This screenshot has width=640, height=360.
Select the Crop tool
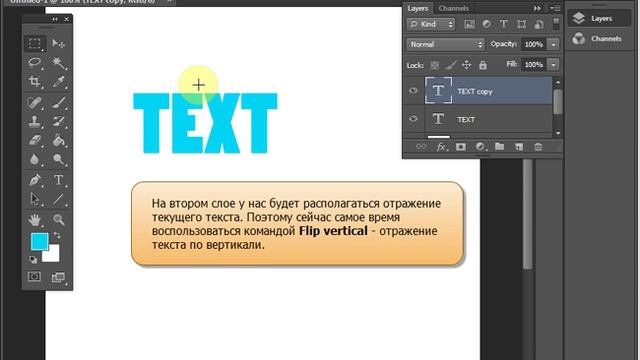pos(35,82)
